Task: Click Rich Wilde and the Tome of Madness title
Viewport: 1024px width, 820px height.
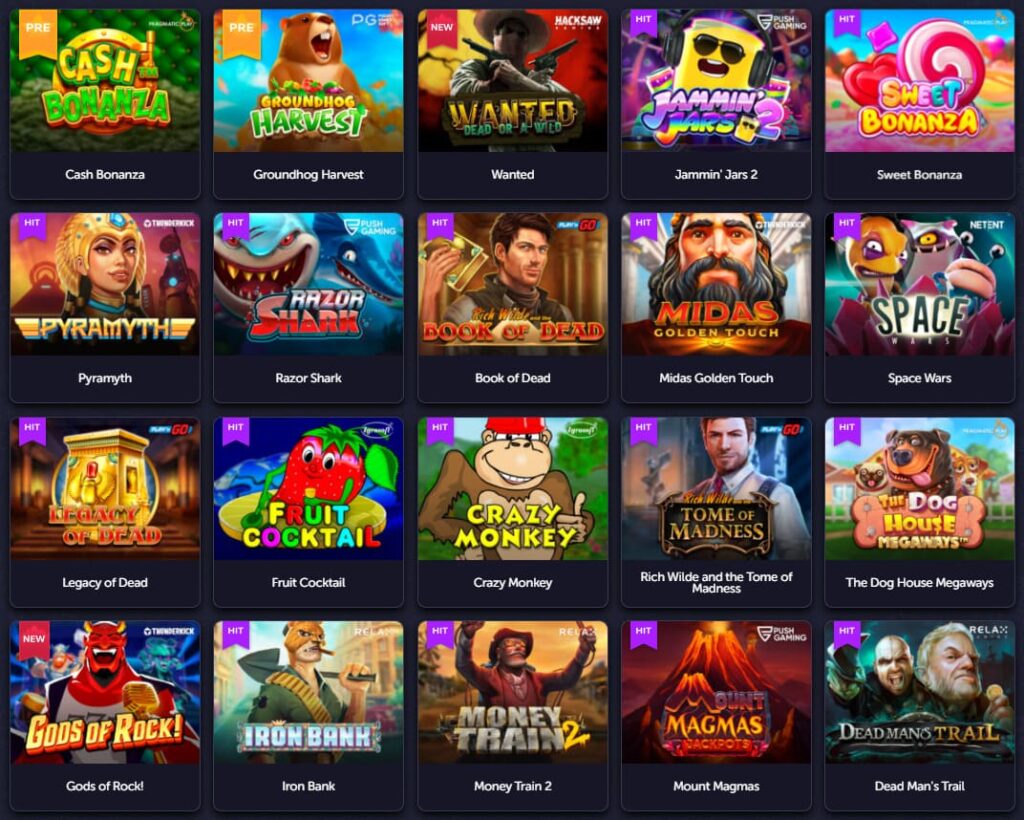Action: (x=716, y=582)
